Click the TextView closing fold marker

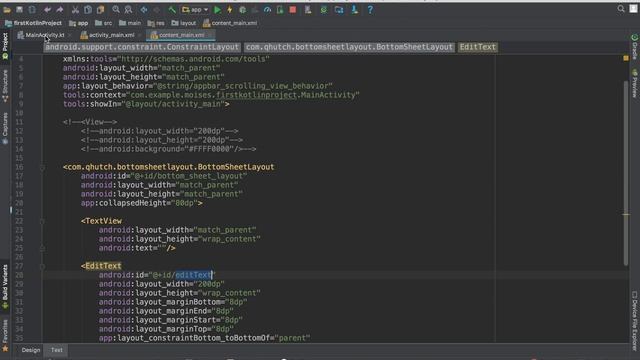(42, 248)
